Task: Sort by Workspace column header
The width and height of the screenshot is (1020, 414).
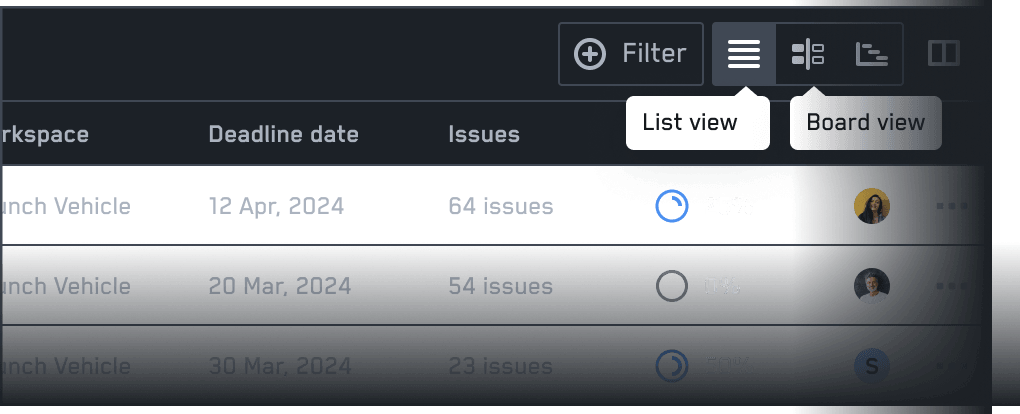Action: pos(45,134)
